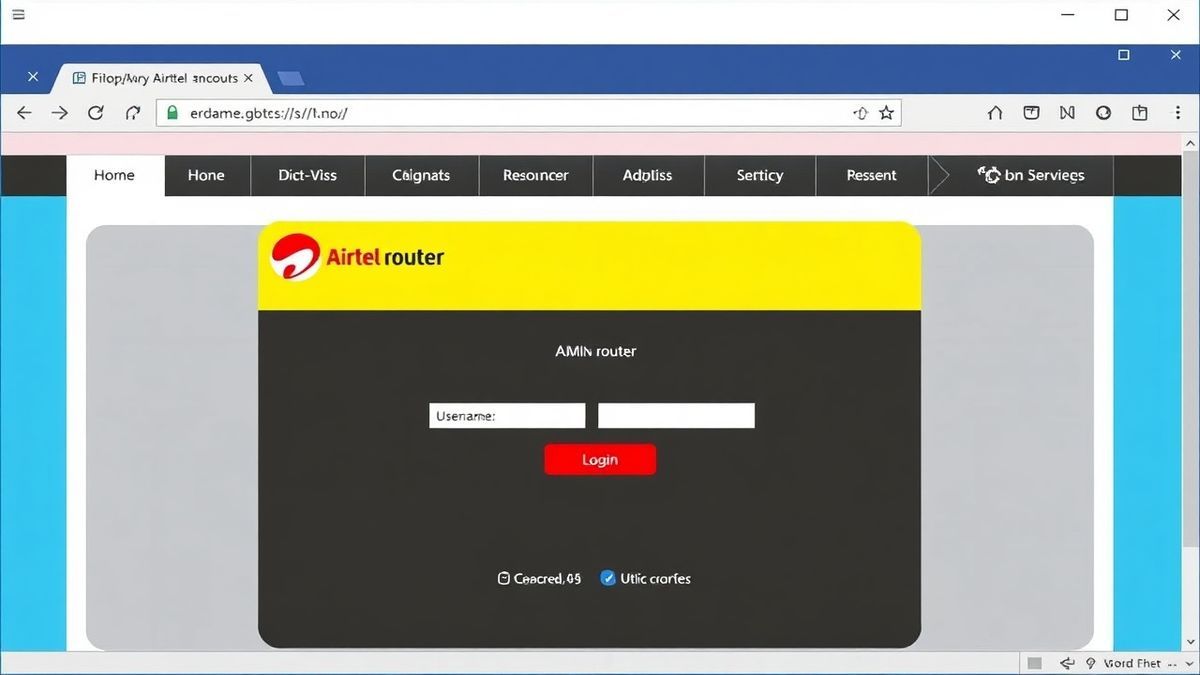Open the Caignats nav item
The image size is (1200, 675).
coord(421,175)
